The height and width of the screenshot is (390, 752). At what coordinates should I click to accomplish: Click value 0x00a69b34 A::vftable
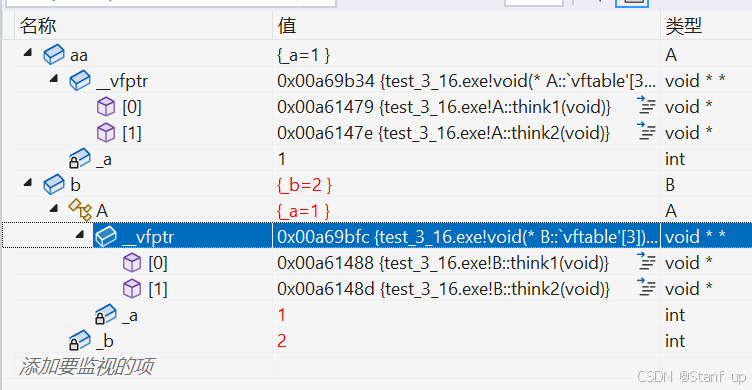click(x=466, y=81)
